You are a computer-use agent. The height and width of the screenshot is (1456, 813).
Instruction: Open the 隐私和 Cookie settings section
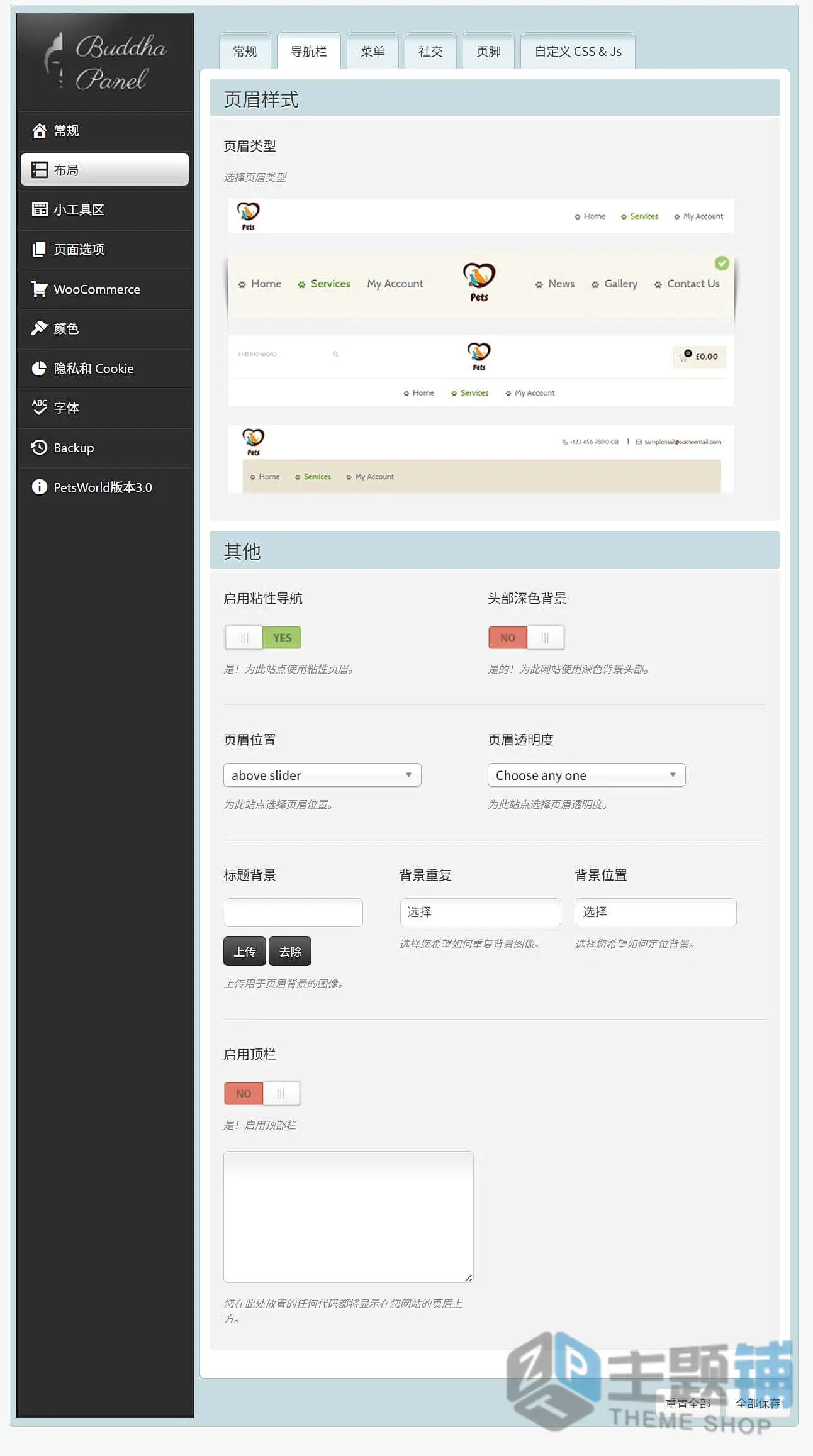(104, 368)
